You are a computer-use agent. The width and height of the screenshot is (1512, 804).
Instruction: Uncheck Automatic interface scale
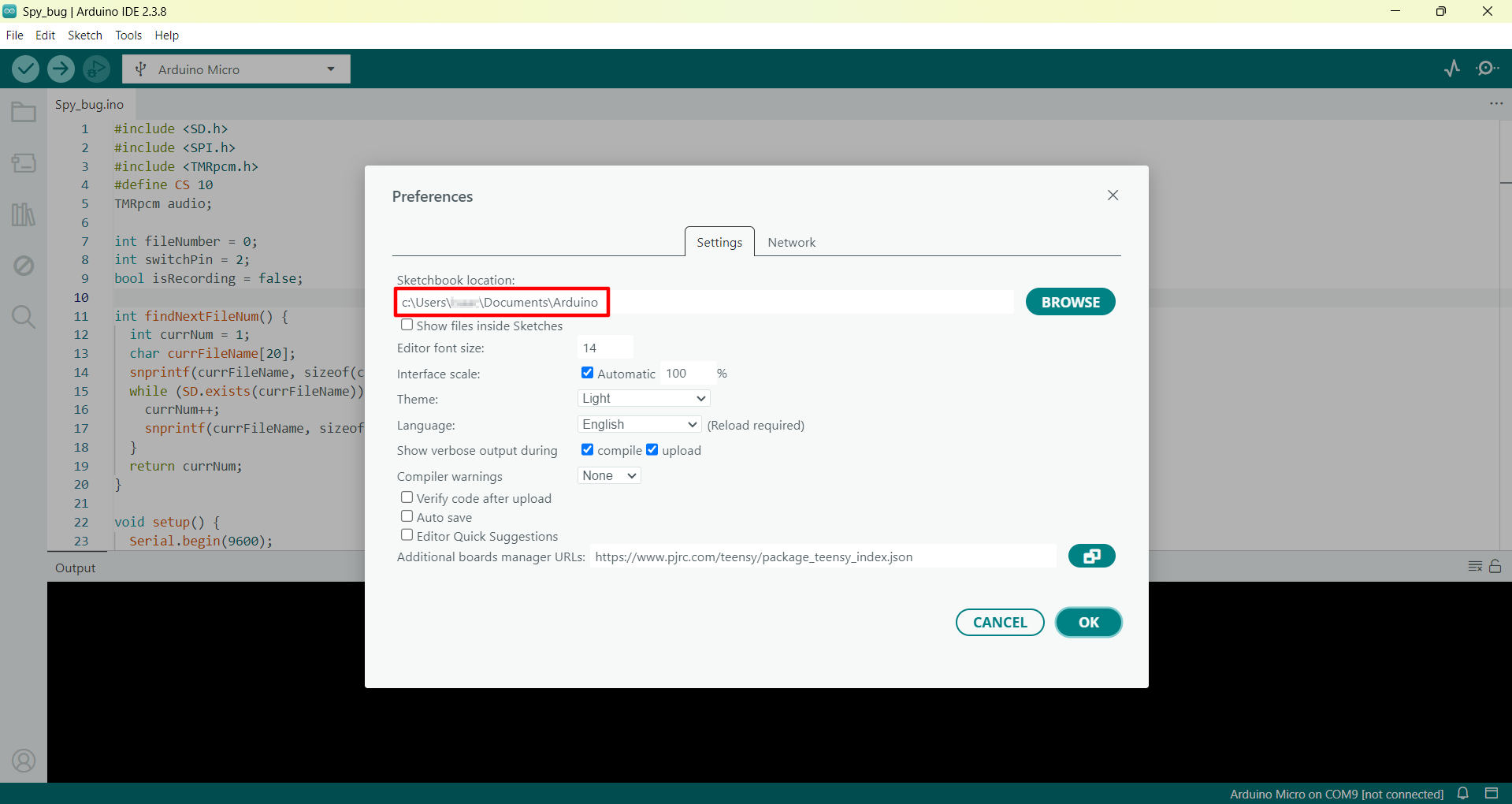[587, 373]
